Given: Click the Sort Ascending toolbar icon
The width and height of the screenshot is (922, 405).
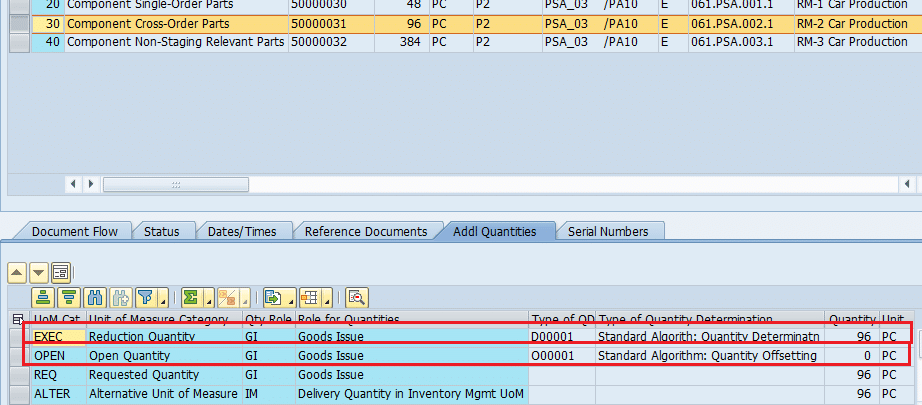Looking at the screenshot, I should pyautogui.click(x=44, y=297).
